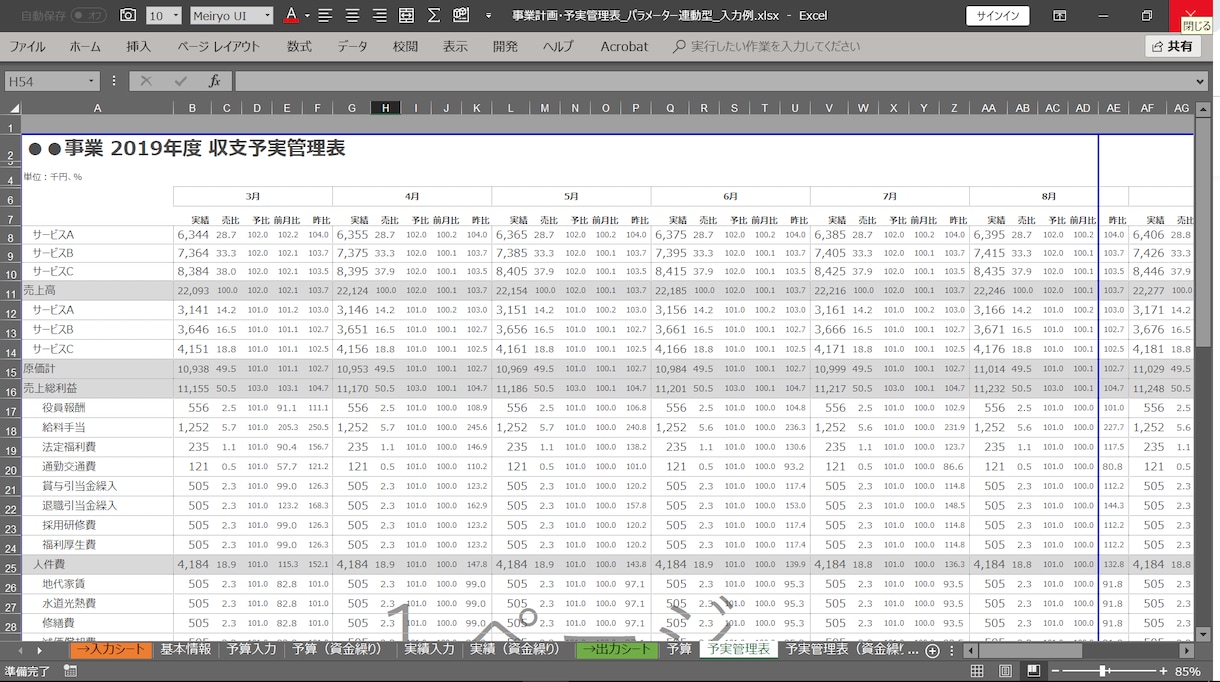Align text right in the quick toolbar
Viewport: 1220px width, 682px height.
(379, 15)
